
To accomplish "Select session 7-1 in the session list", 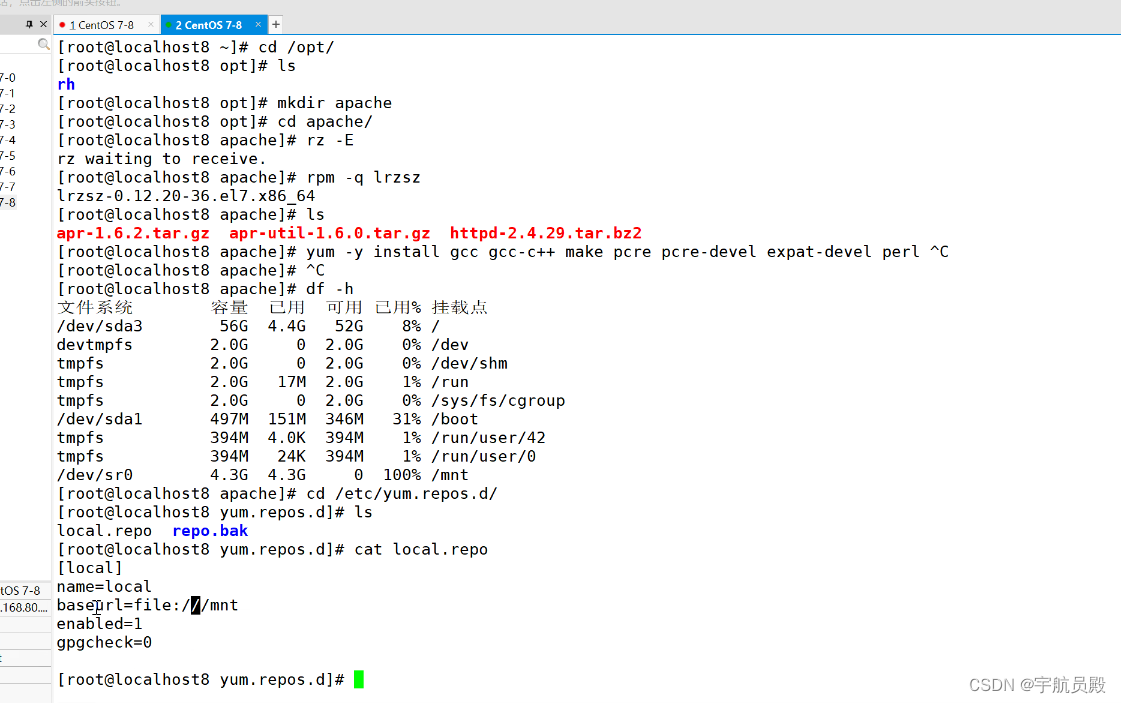I will point(8,94).
